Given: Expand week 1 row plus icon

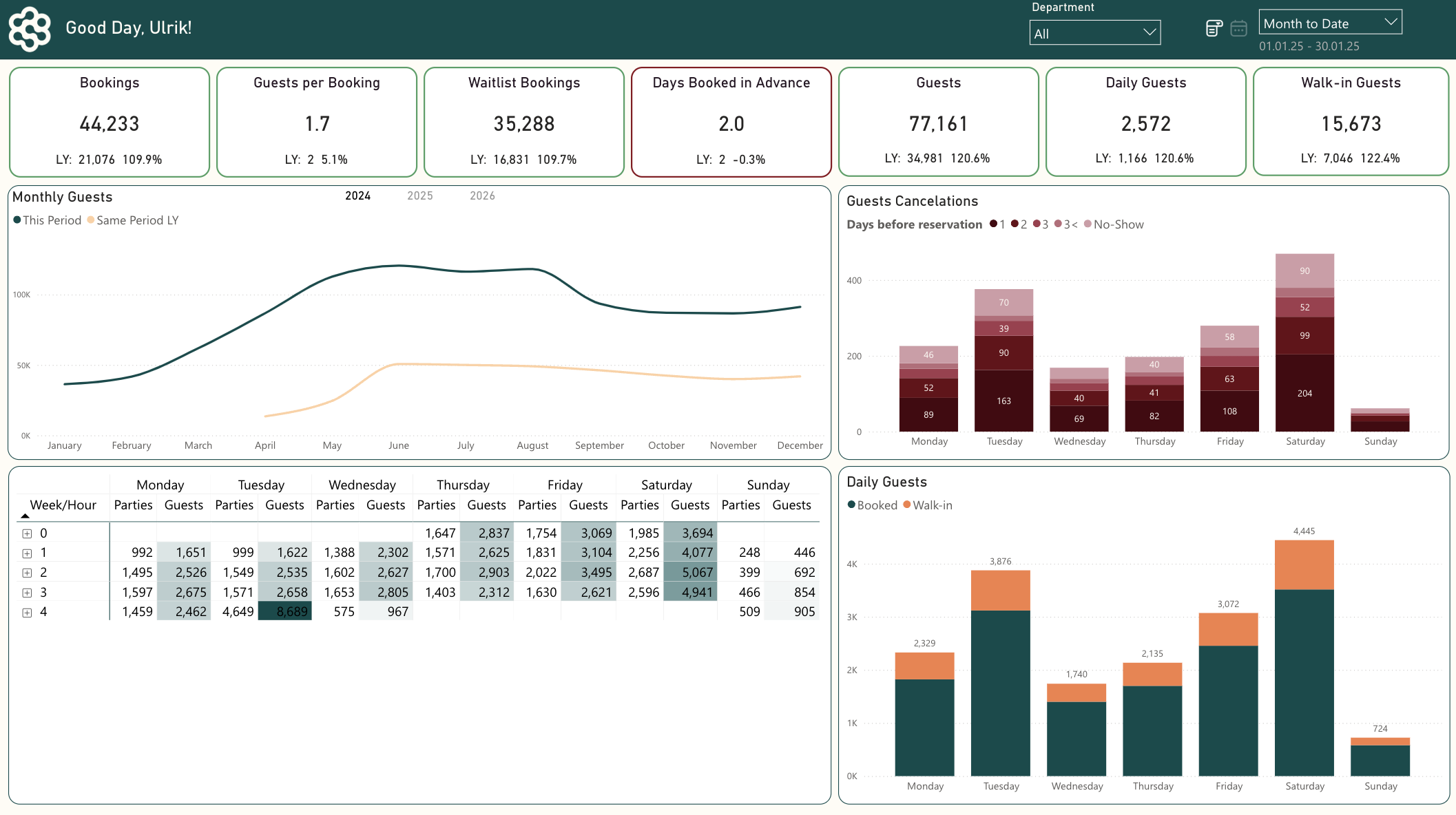Looking at the screenshot, I should (27, 553).
